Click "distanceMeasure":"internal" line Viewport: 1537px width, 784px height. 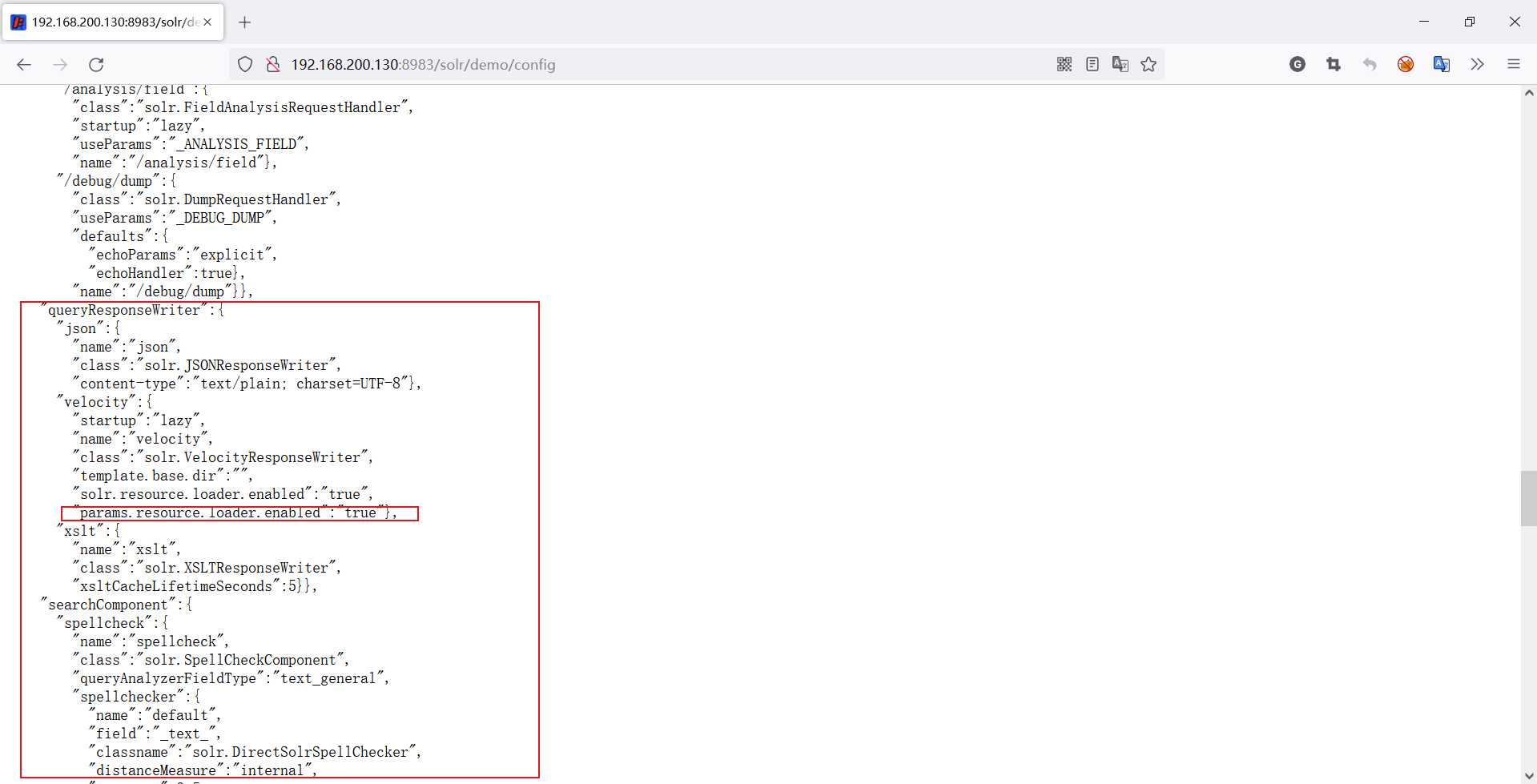click(203, 770)
